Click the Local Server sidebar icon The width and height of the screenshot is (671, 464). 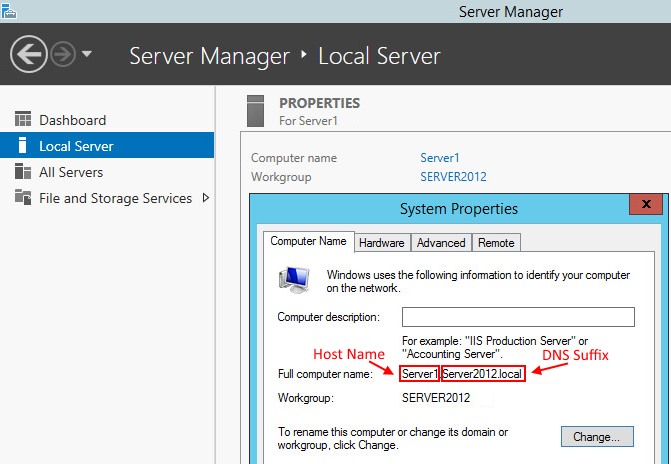coord(23,146)
